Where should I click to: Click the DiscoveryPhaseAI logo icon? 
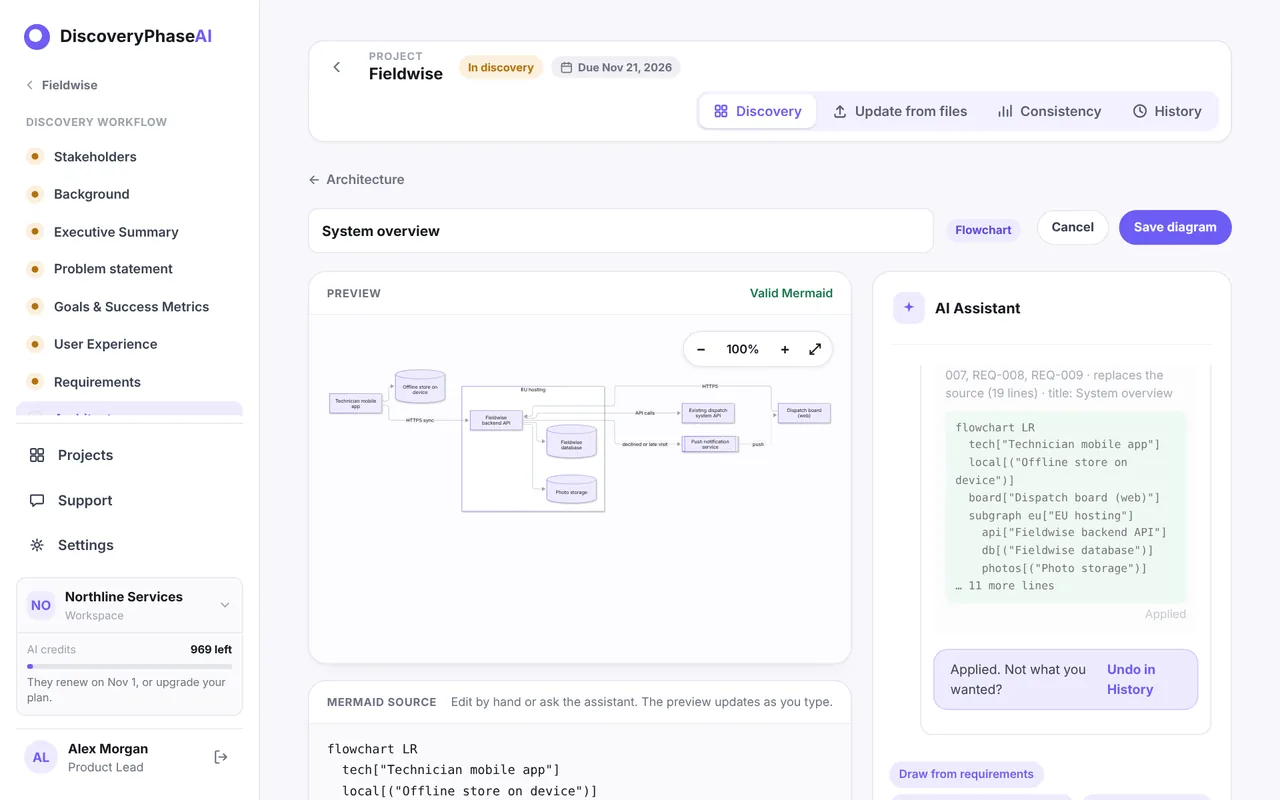point(37,37)
